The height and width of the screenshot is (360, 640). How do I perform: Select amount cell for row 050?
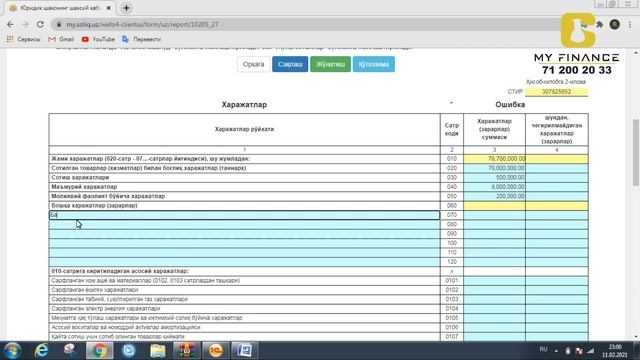click(494, 196)
